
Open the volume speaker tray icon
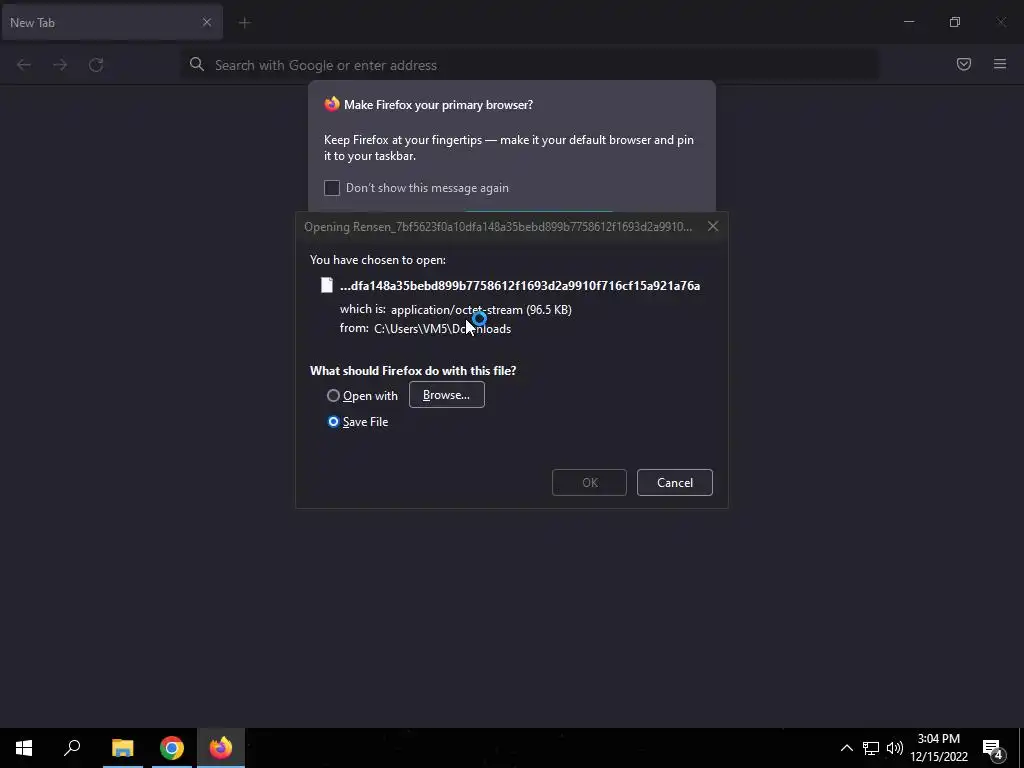click(895, 748)
